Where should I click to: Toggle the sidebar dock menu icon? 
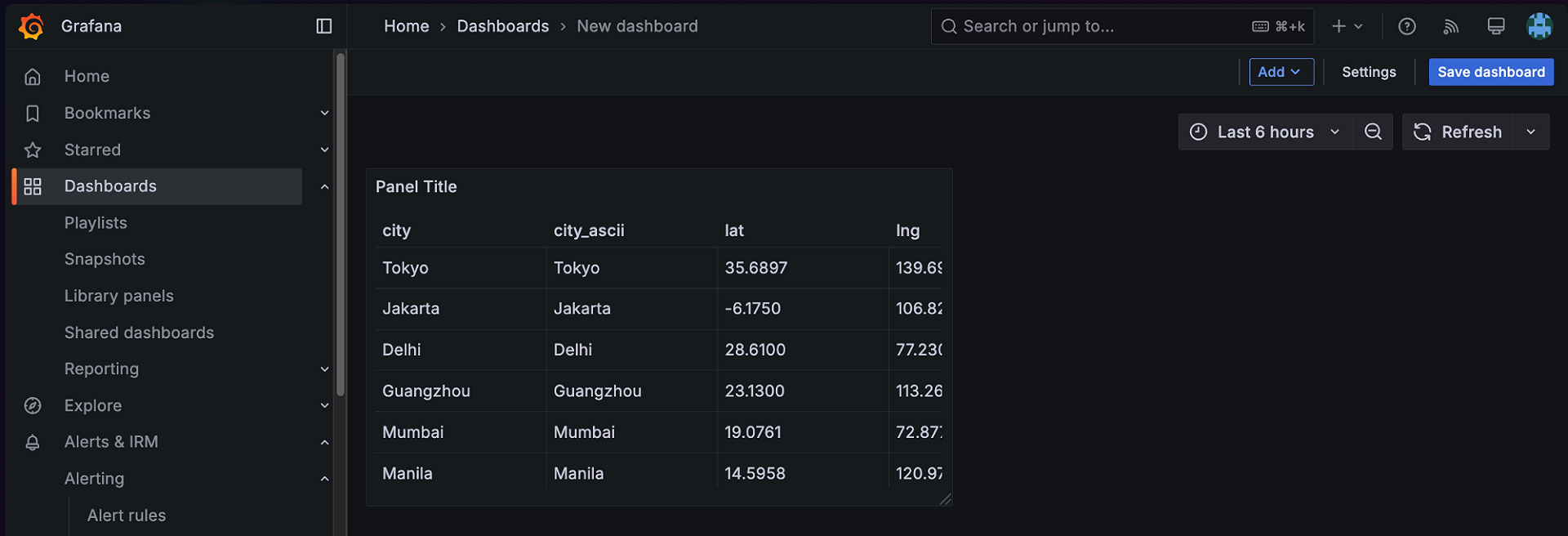(x=324, y=26)
